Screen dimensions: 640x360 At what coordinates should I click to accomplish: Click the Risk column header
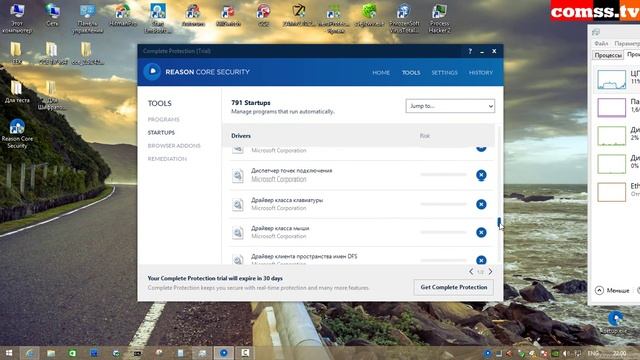424,136
